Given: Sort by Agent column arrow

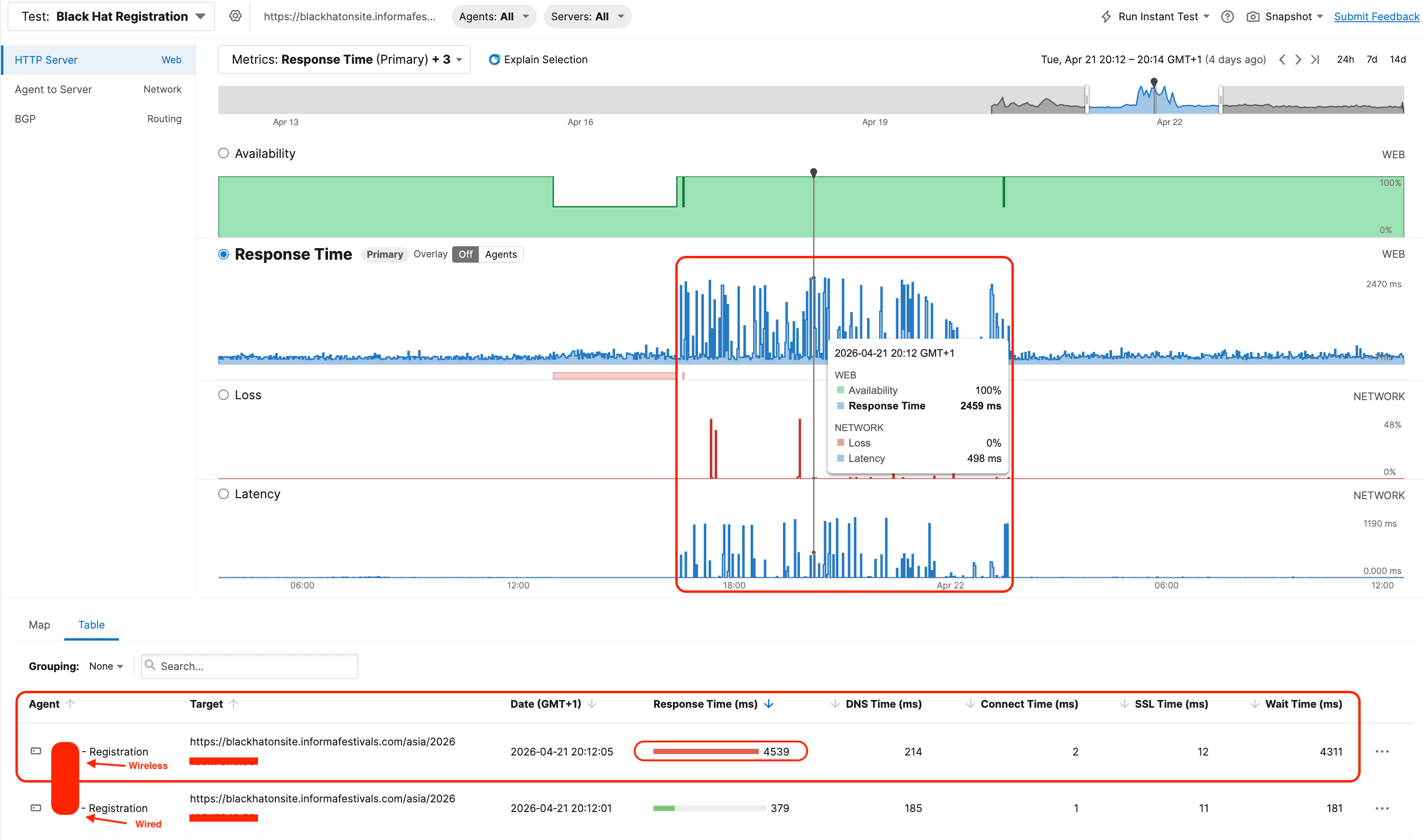Looking at the screenshot, I should point(70,703).
